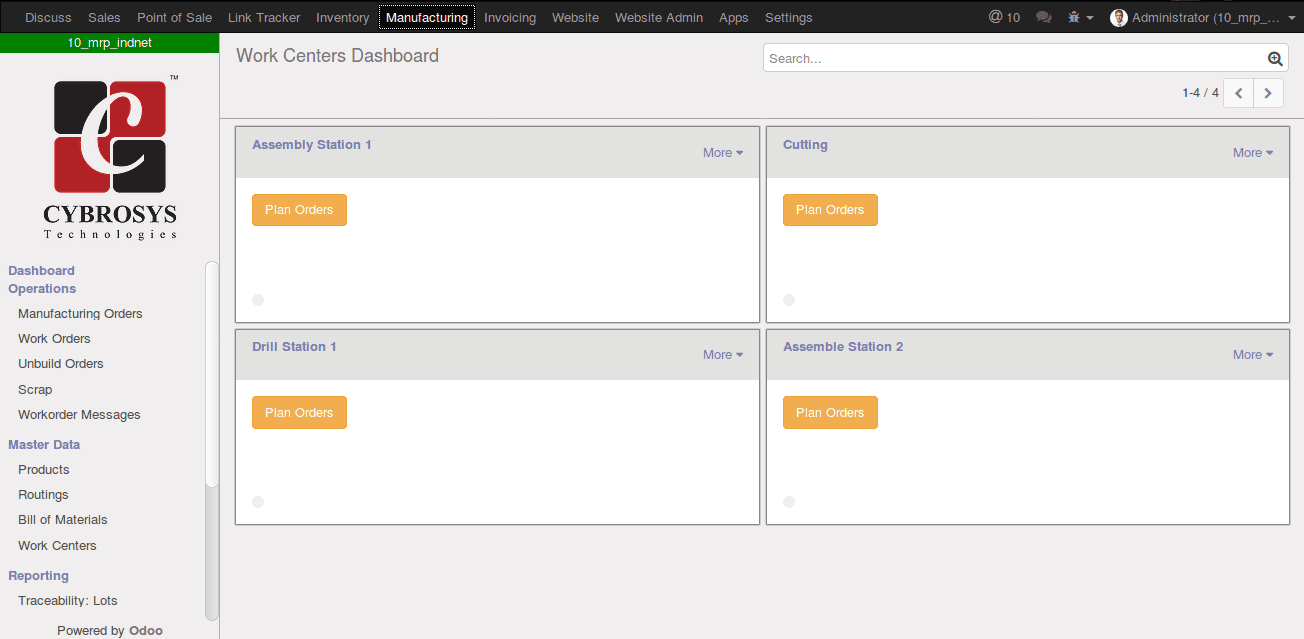Open the debug bug icon menu
The width and height of the screenshot is (1304, 639).
[1081, 17]
